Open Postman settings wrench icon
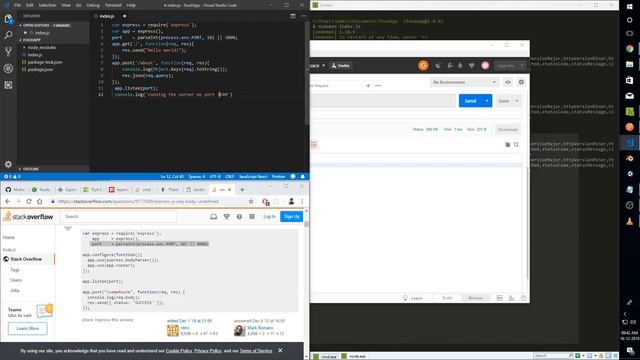This screenshot has height=360, width=640. 450,65
